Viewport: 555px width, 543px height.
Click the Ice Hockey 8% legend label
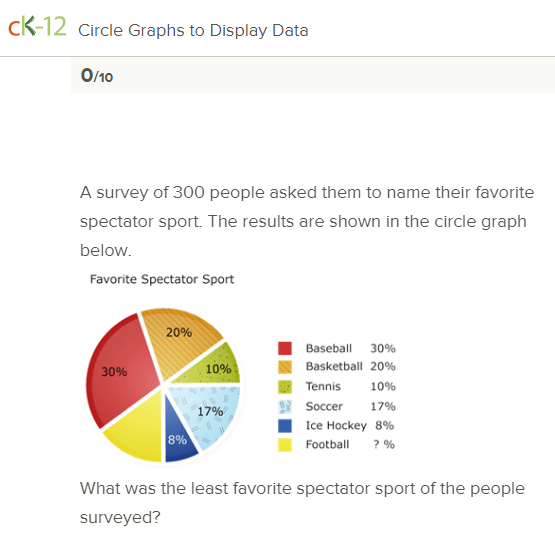click(350, 425)
